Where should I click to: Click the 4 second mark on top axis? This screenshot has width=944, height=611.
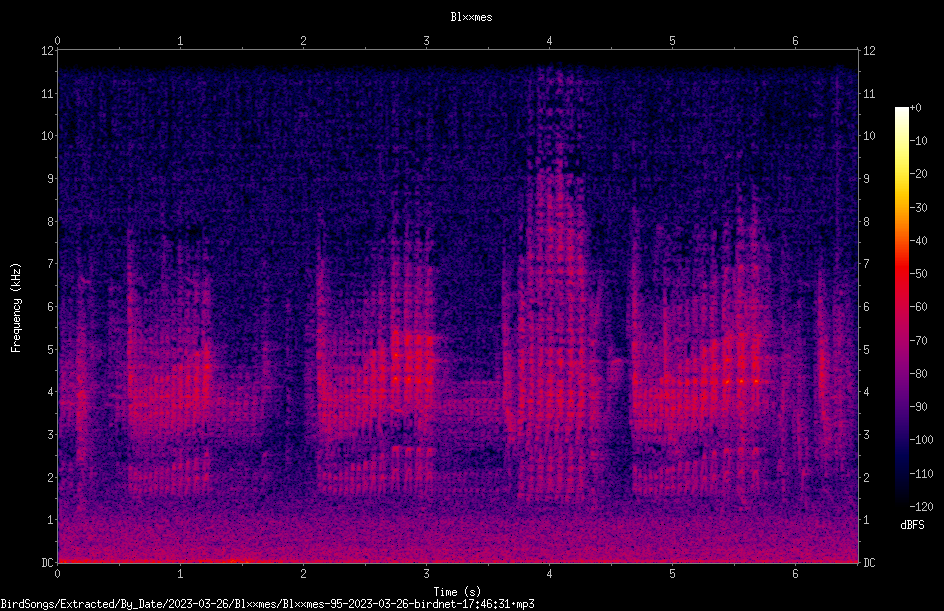tap(549, 41)
